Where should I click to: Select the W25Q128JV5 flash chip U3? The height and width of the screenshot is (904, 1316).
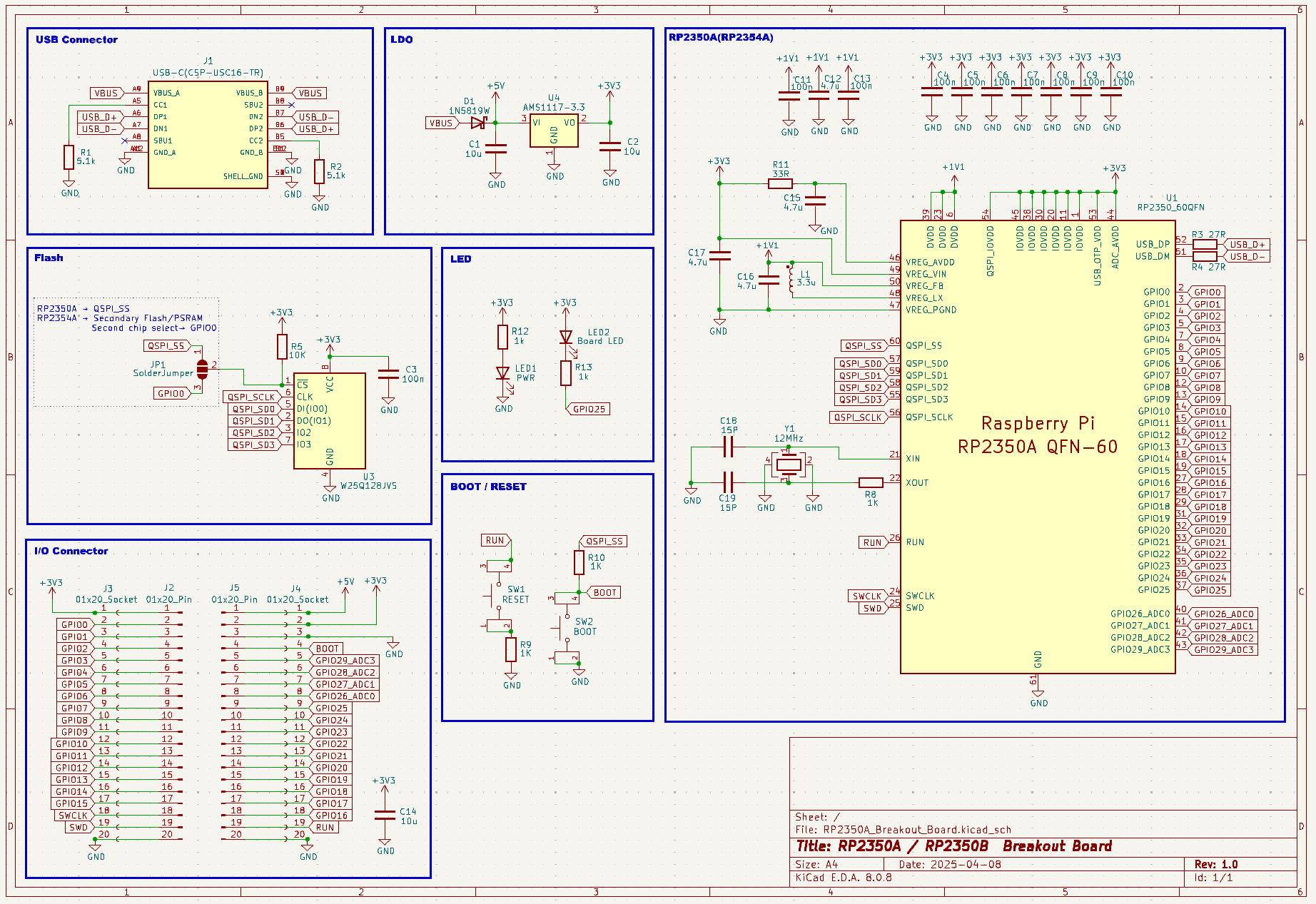pyautogui.click(x=329, y=420)
